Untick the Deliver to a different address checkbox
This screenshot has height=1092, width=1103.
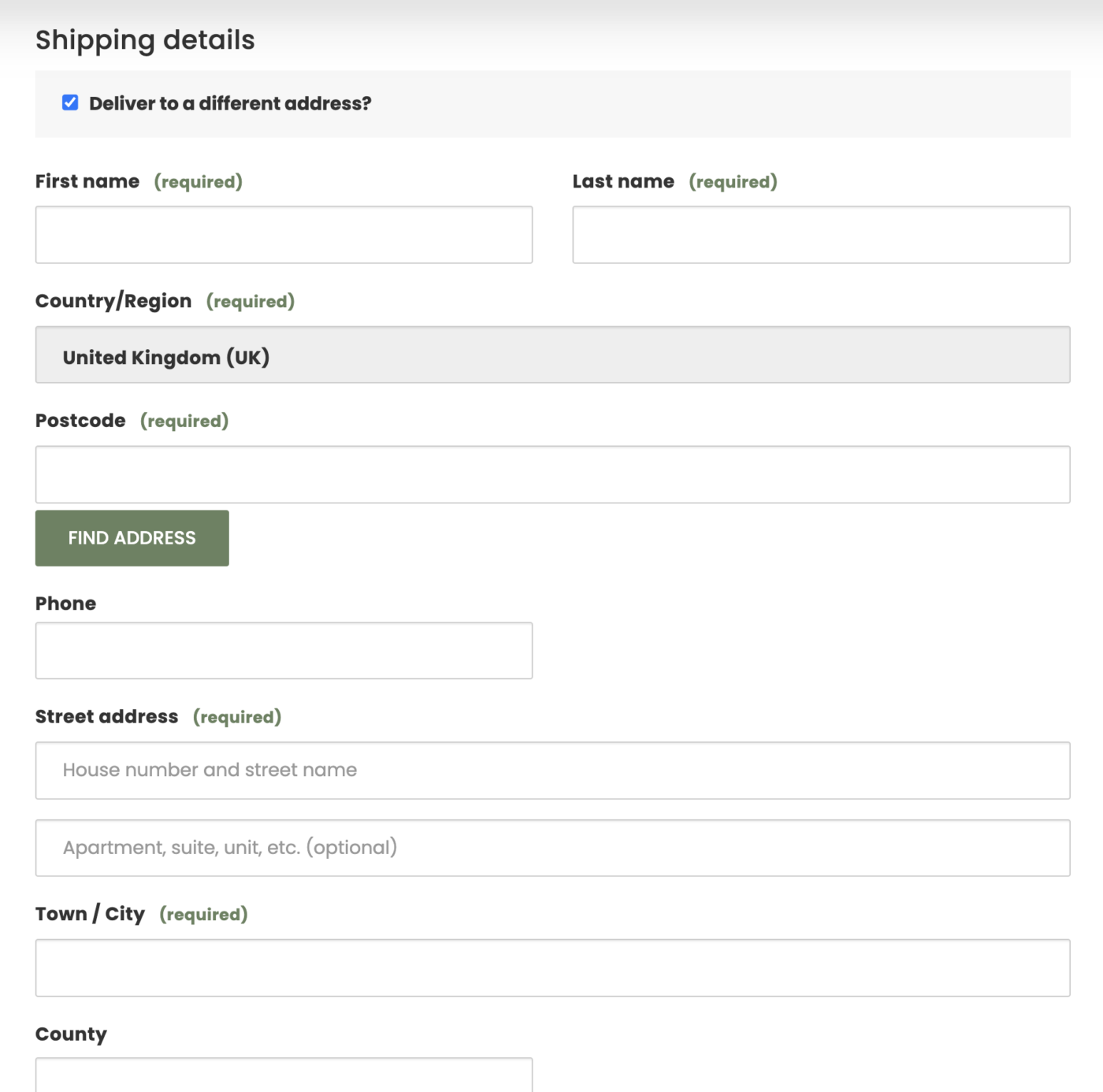(x=70, y=103)
